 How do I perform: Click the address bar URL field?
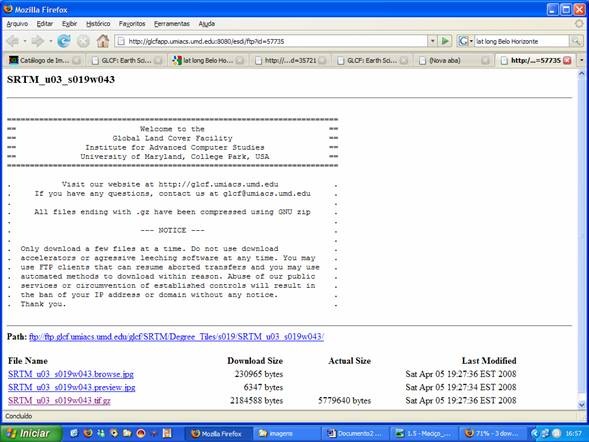point(271,41)
